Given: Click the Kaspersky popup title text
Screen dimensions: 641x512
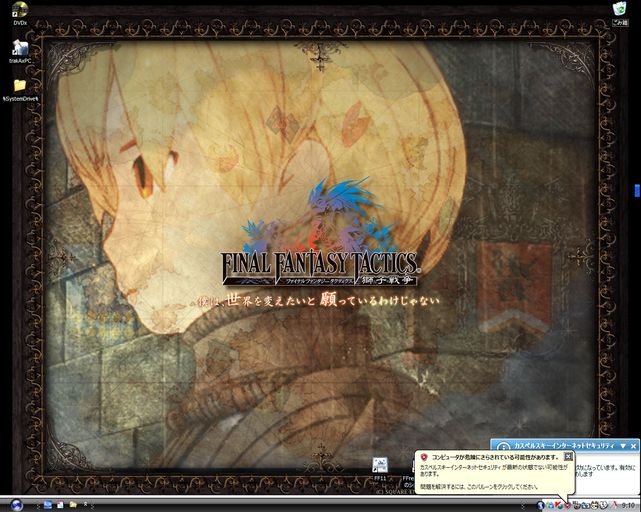Looking at the screenshot, I should [564, 445].
